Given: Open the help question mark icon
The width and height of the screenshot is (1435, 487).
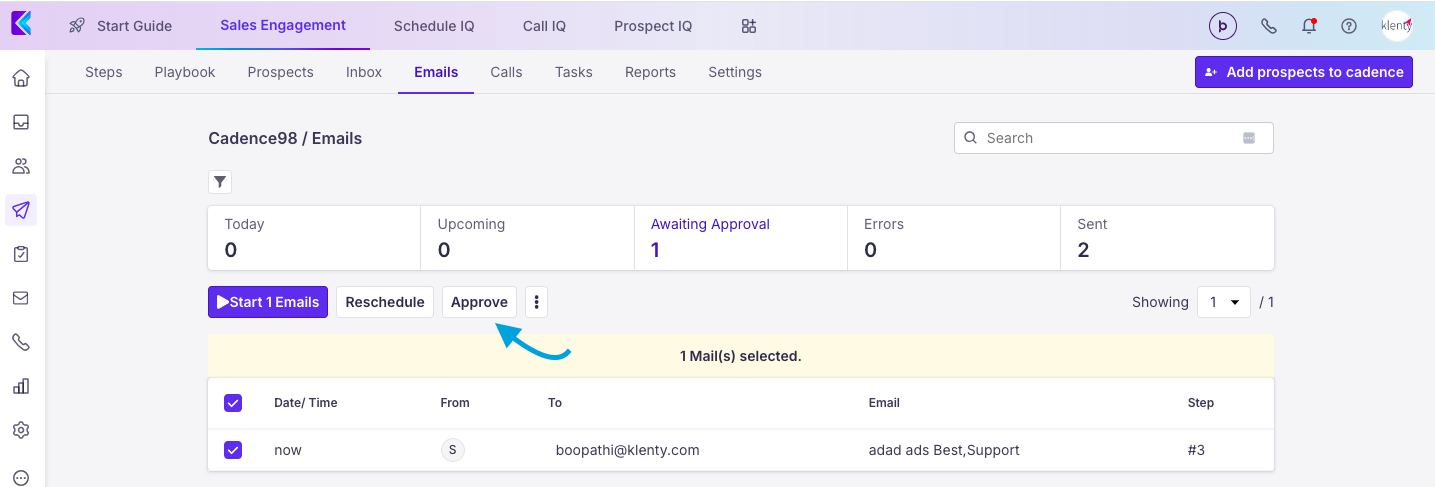Looking at the screenshot, I should tap(1349, 27).
